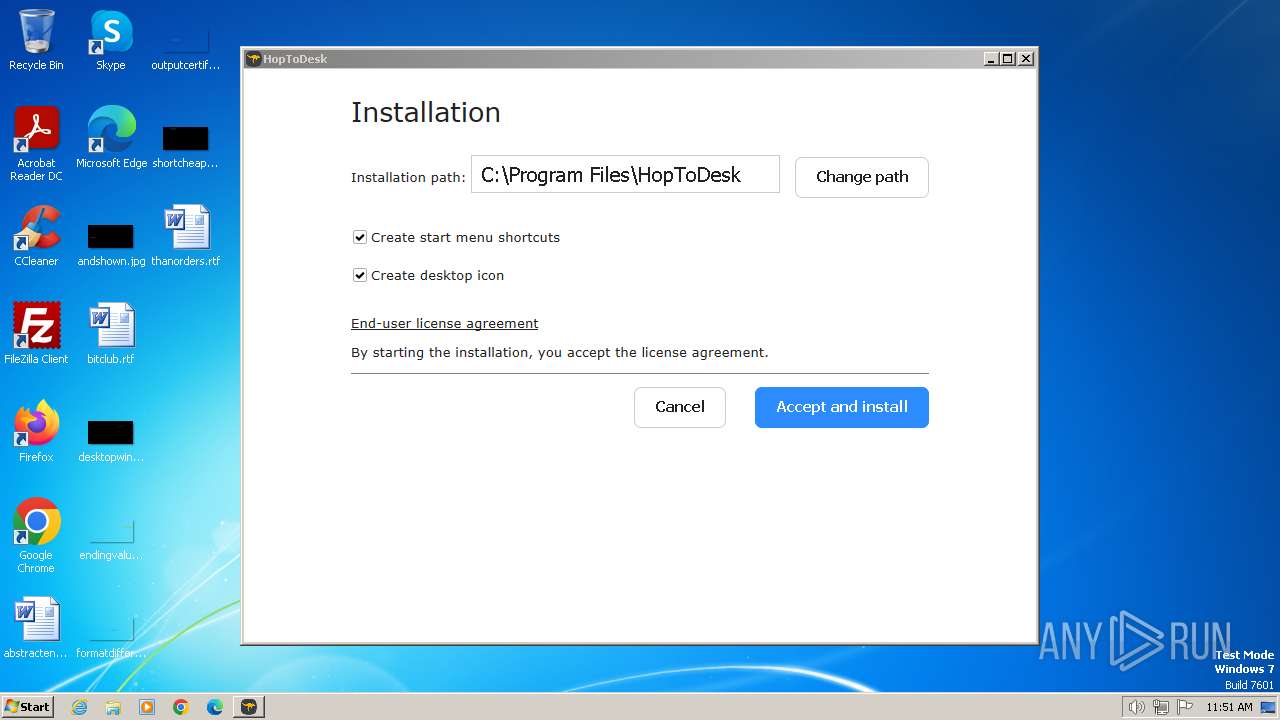The height and width of the screenshot is (720, 1280).
Task: Click the network tray icon
Action: coord(1161,707)
